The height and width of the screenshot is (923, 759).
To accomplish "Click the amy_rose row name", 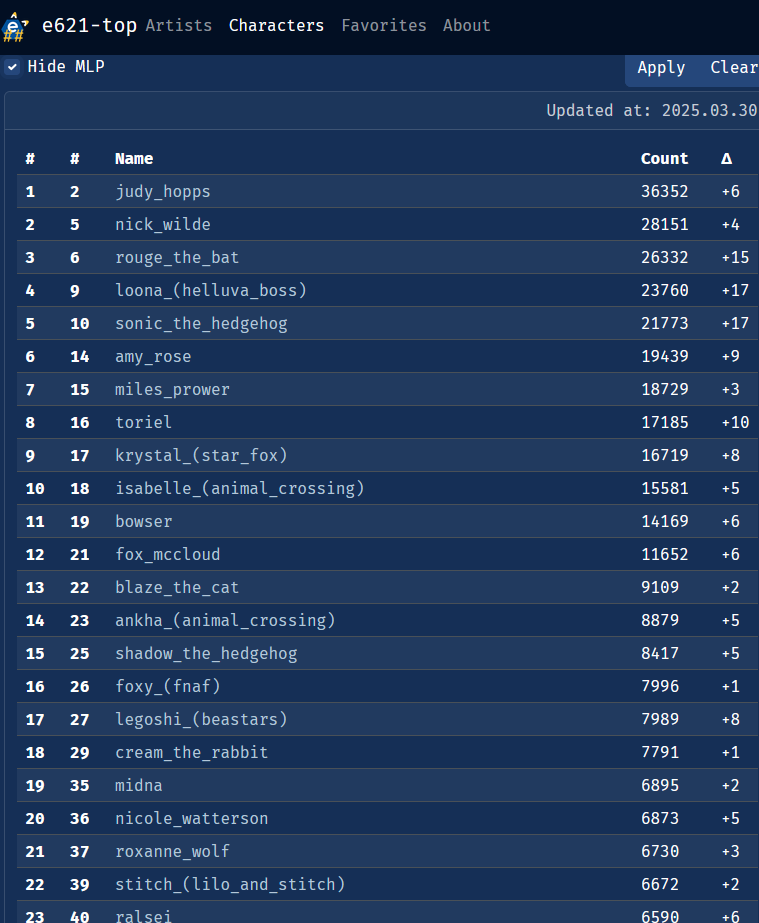I will [153, 356].
